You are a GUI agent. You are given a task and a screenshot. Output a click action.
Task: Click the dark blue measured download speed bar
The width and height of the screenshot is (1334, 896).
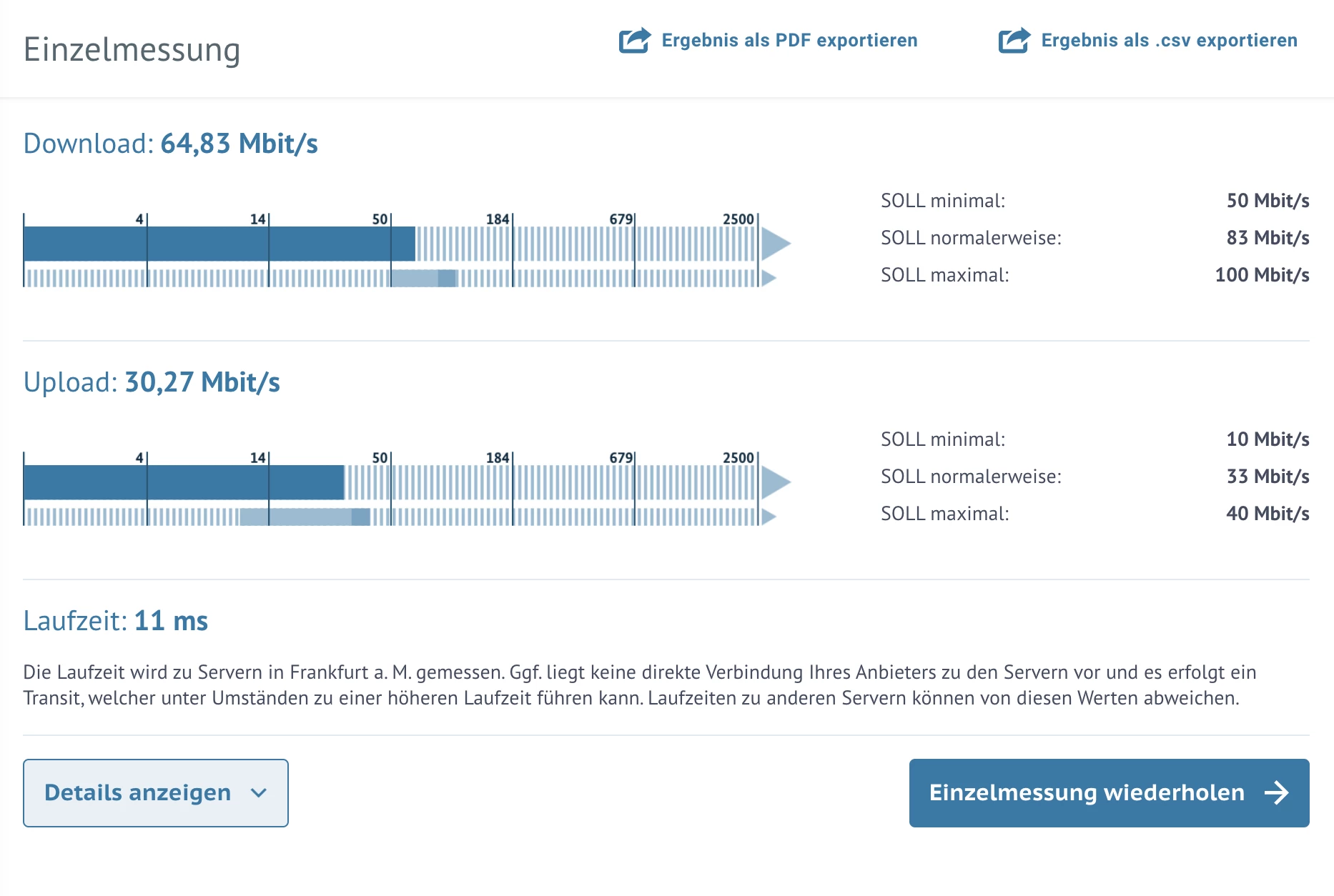219,244
